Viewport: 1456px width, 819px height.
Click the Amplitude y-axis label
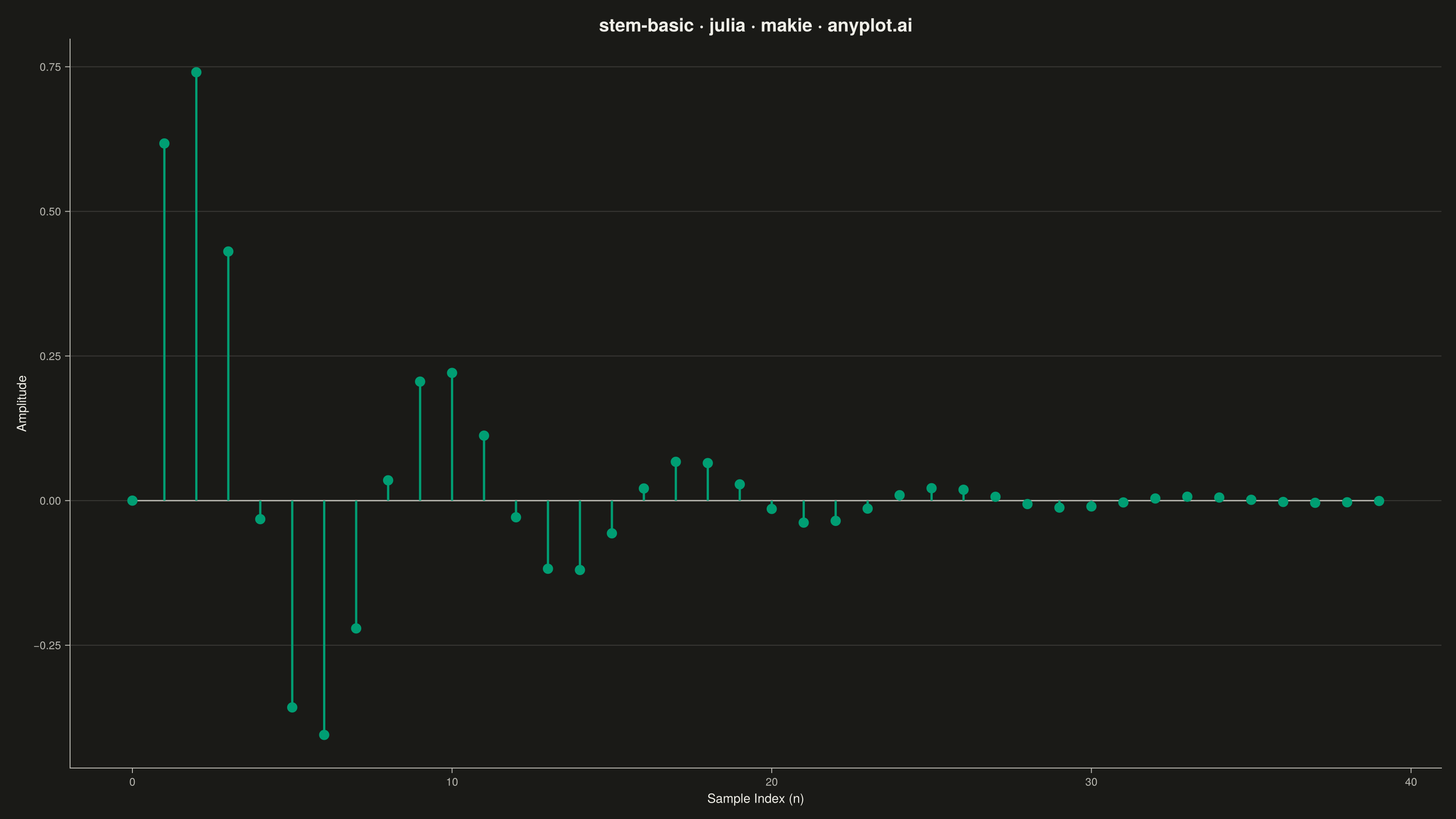click(22, 404)
